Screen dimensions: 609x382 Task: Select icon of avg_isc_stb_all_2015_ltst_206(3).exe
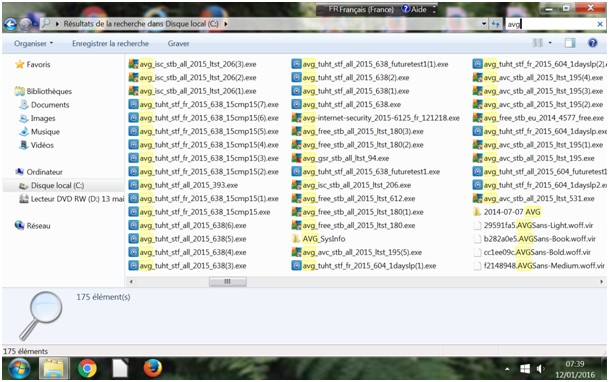[134, 64]
